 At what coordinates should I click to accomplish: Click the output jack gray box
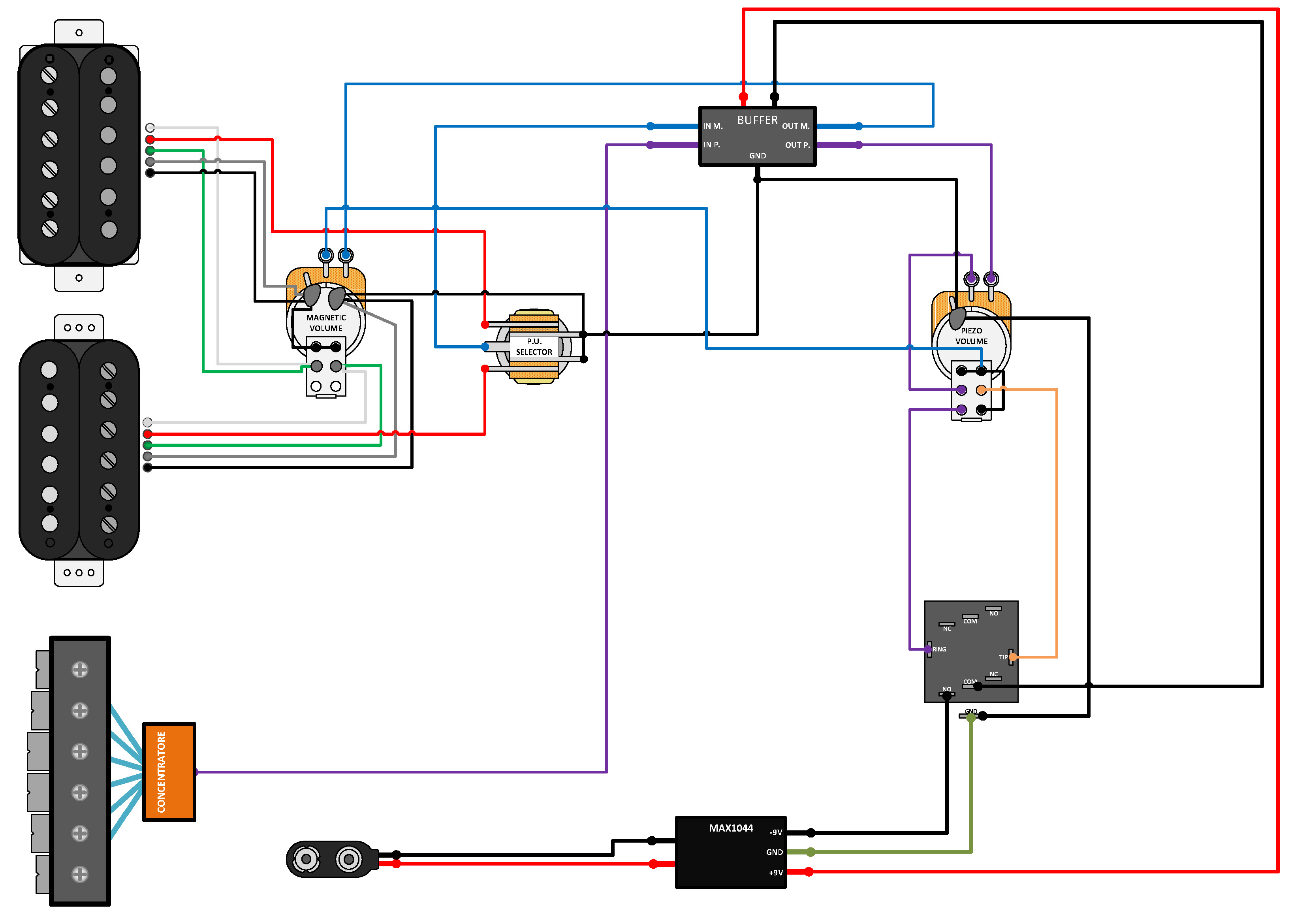pos(971,651)
